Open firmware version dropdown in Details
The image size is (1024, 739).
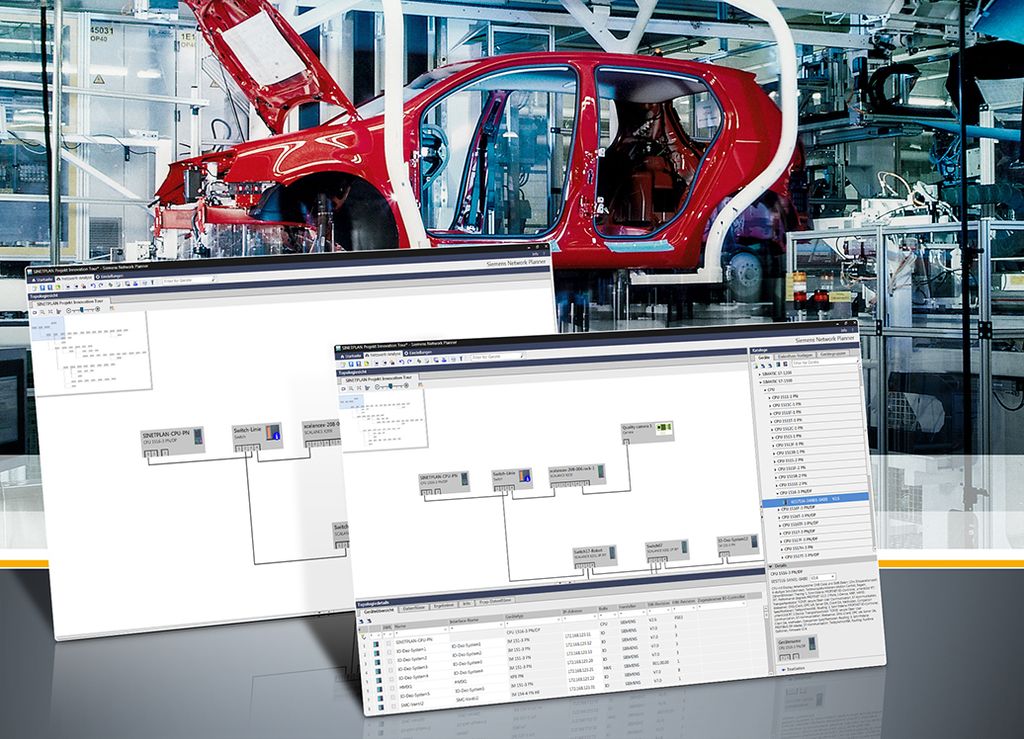point(833,576)
